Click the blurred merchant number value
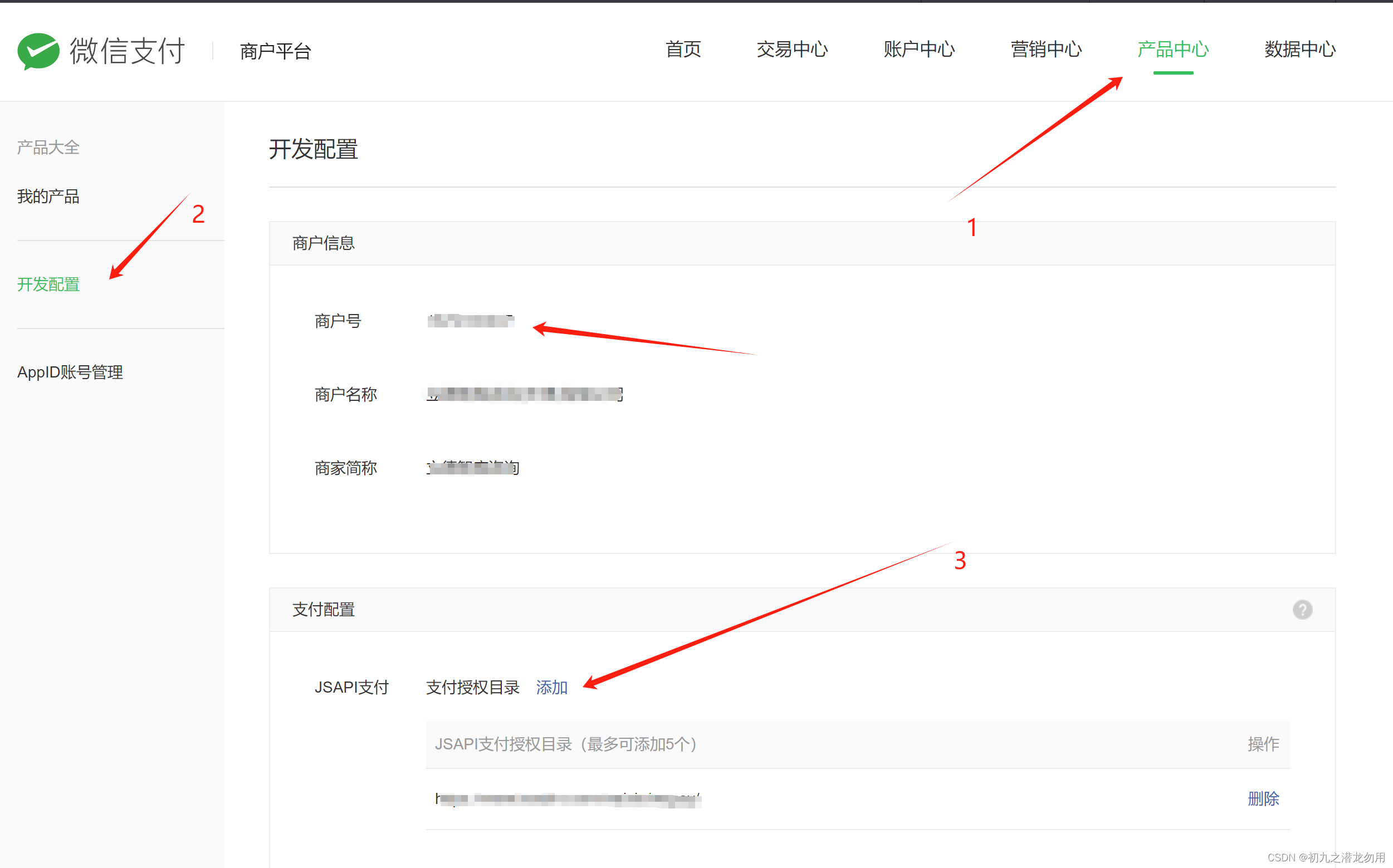This screenshot has width=1393, height=868. pos(470,321)
